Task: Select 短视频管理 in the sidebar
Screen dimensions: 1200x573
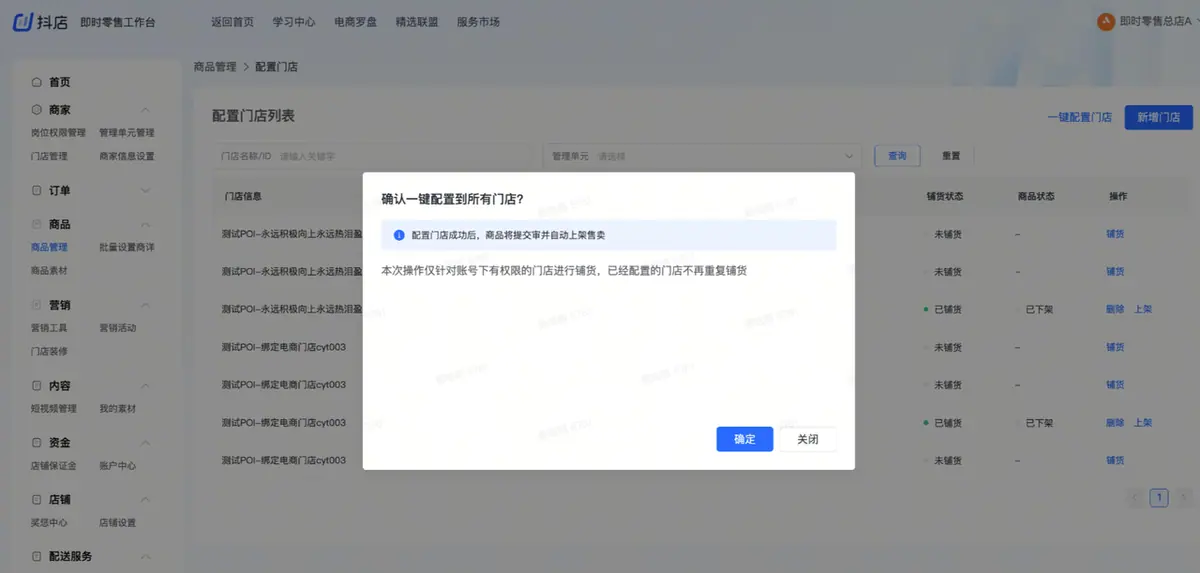Action: (x=54, y=408)
